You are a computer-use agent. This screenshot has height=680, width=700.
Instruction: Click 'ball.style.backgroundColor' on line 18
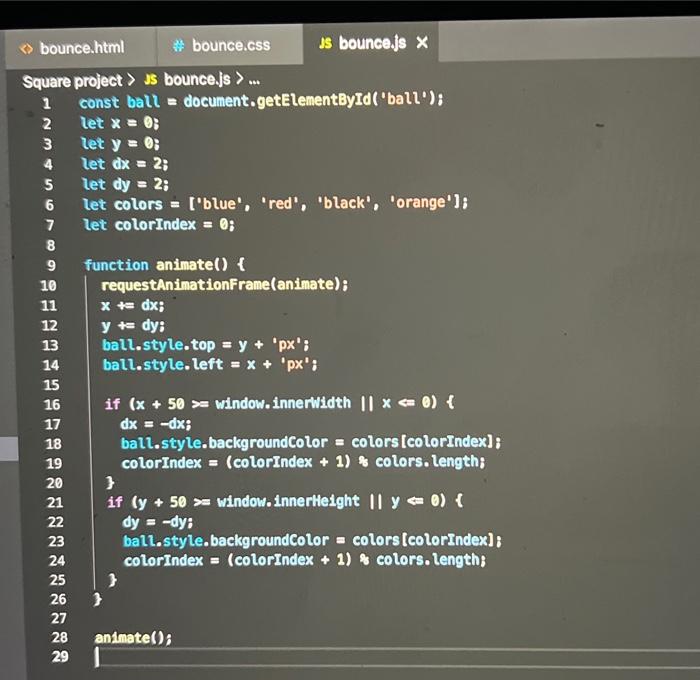click(x=225, y=442)
